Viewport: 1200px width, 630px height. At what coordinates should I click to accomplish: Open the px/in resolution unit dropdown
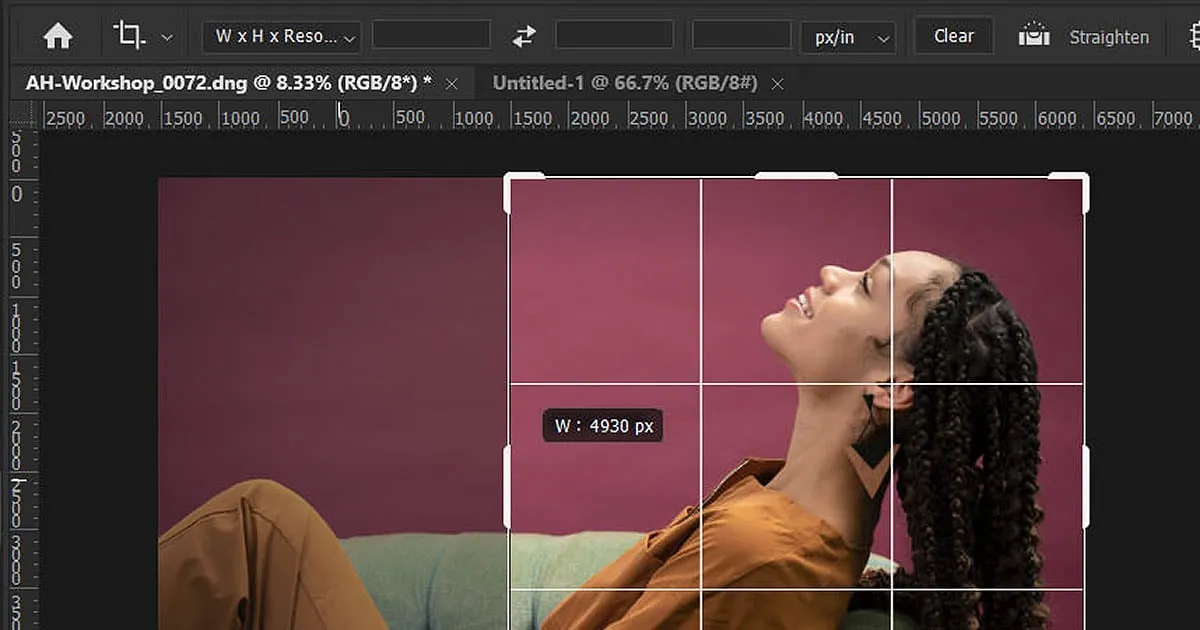coord(848,36)
